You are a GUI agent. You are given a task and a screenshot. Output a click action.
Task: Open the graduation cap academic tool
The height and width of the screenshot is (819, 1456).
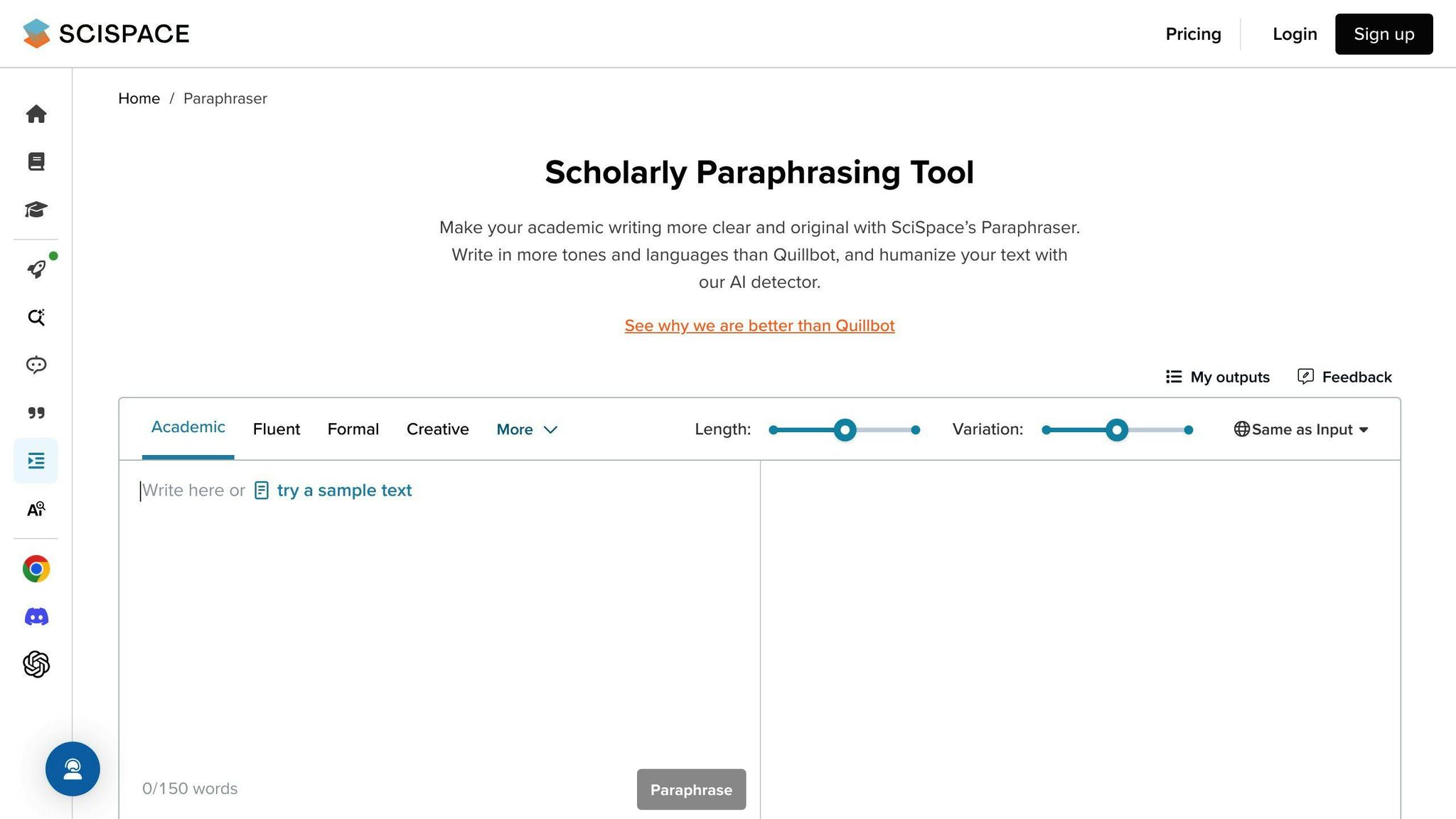point(36,209)
